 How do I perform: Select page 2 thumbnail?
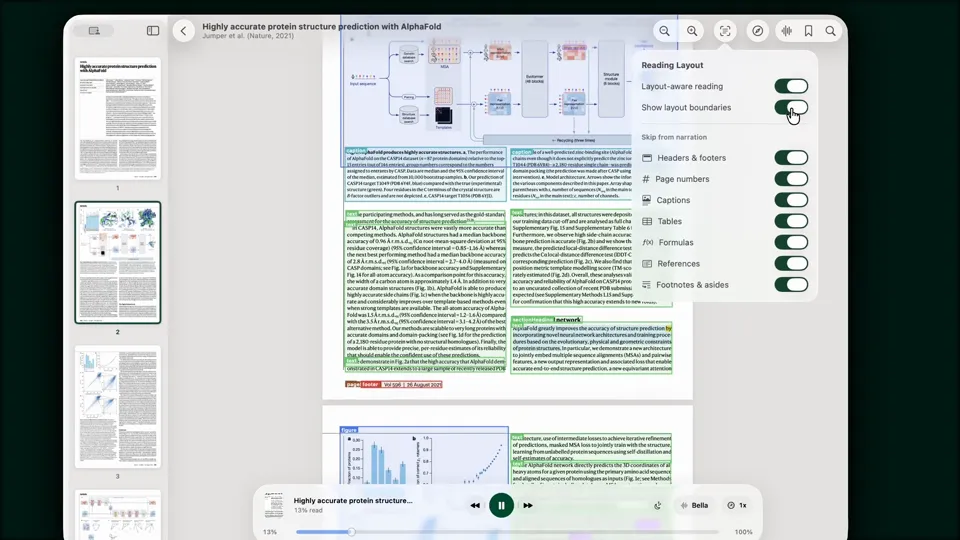coord(118,263)
